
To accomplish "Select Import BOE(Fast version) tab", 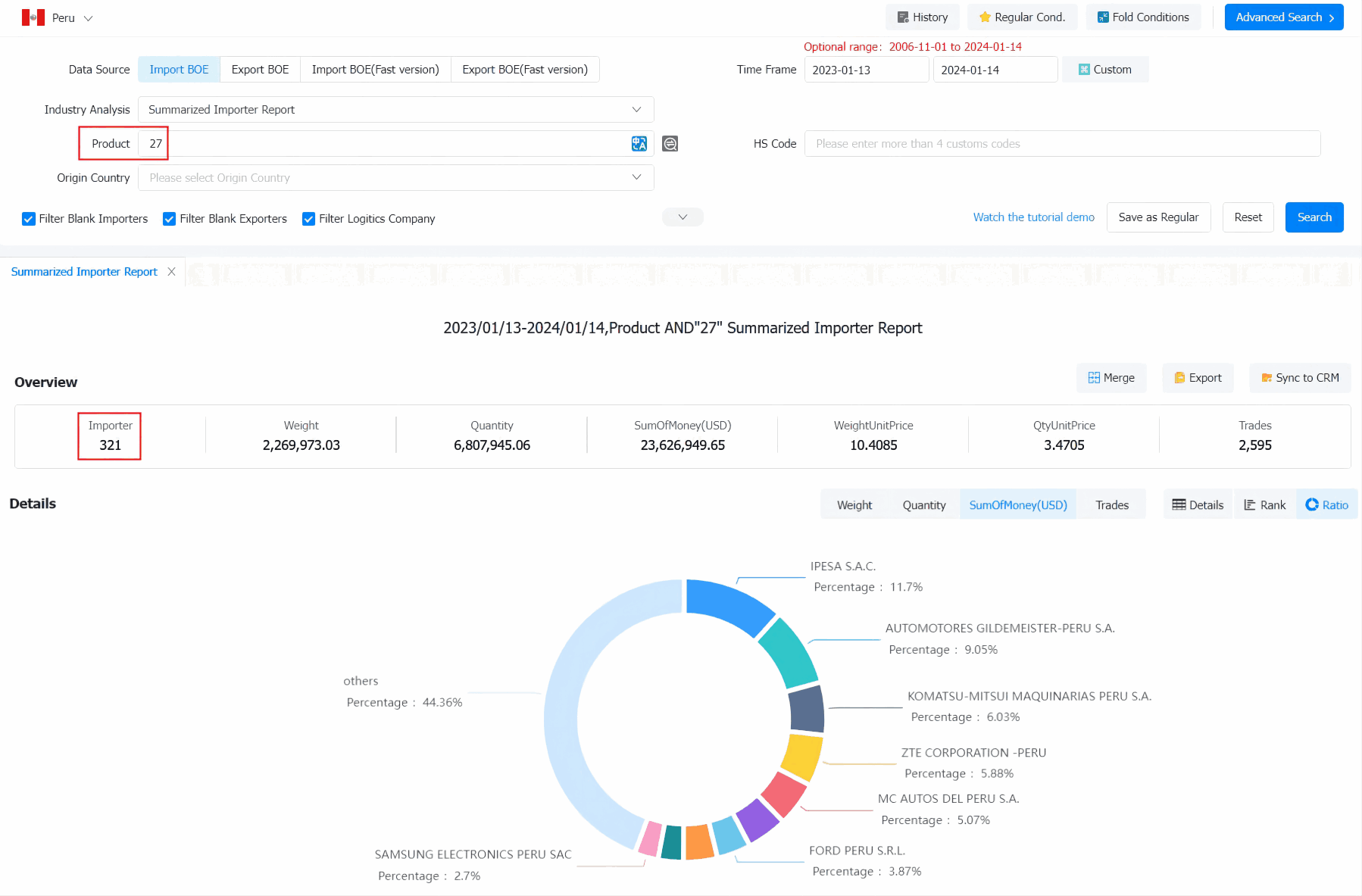I will point(375,70).
